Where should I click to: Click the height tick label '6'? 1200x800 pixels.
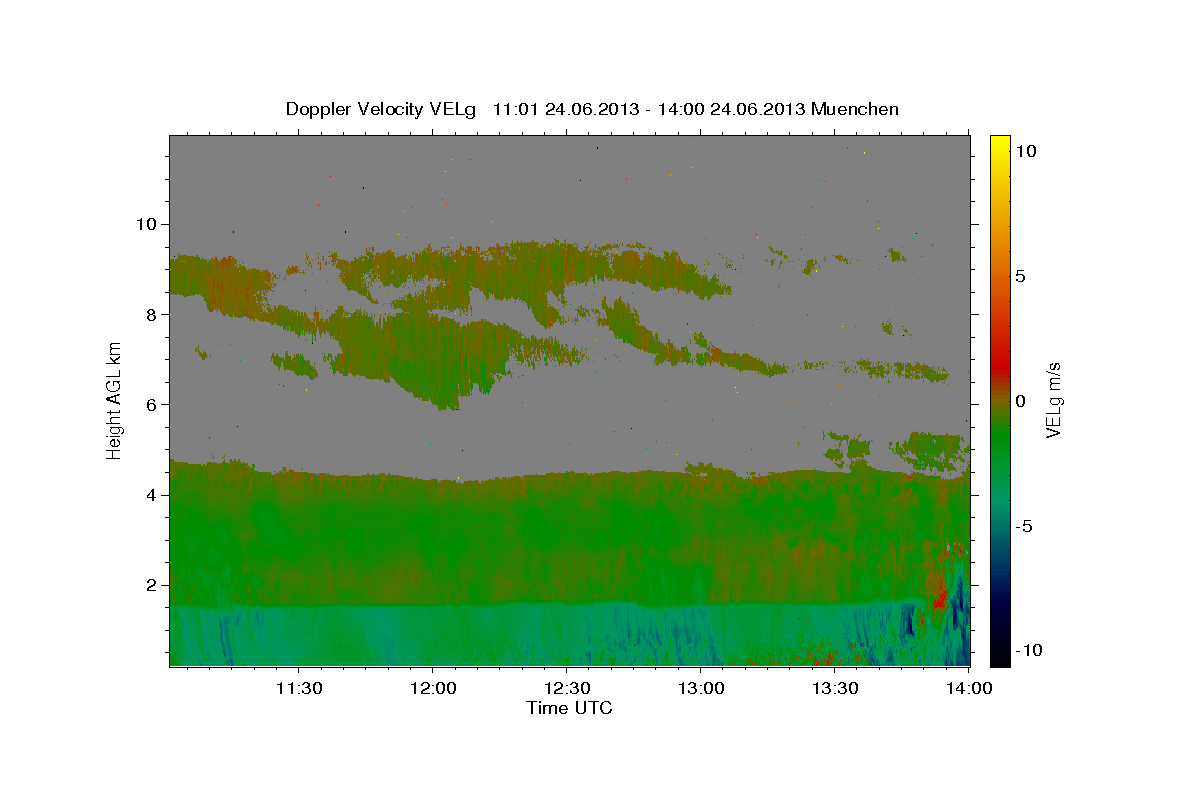(x=152, y=404)
